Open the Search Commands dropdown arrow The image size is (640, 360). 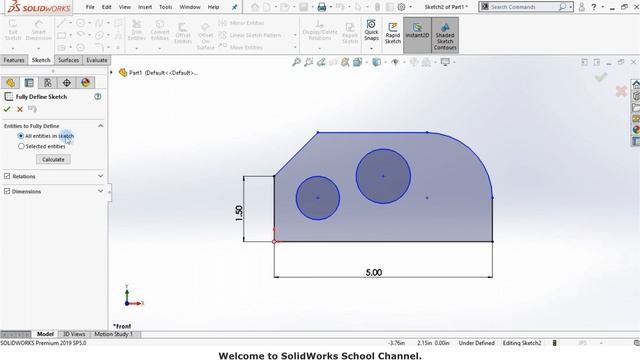click(570, 7)
